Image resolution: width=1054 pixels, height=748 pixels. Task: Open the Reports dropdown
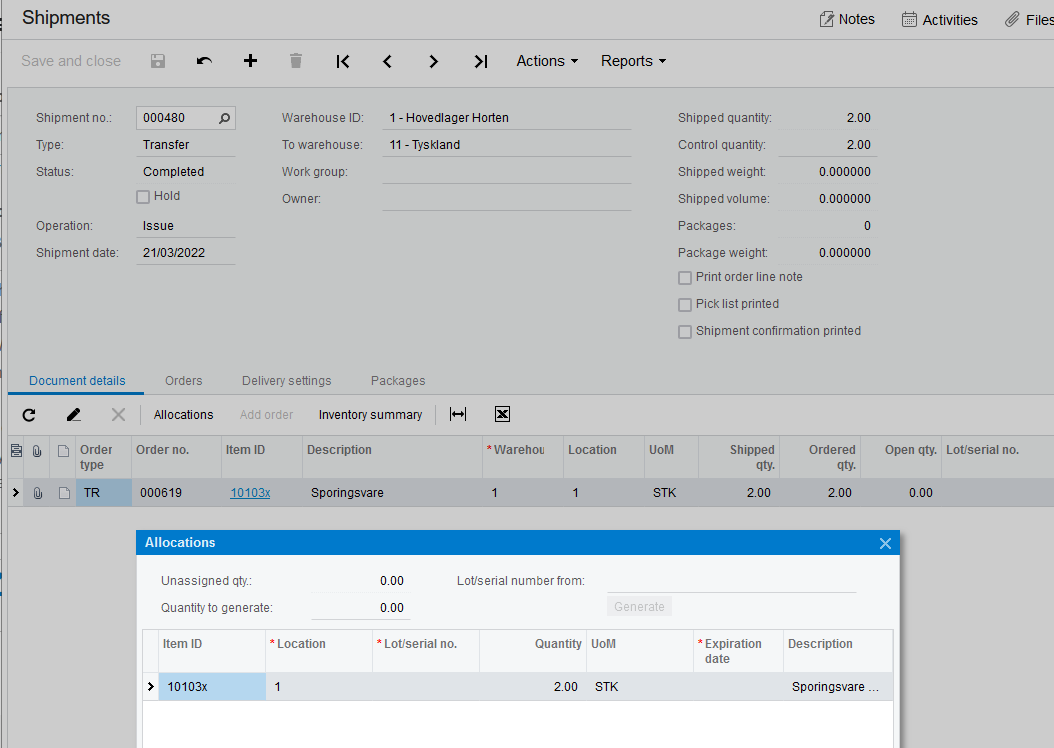coord(632,61)
